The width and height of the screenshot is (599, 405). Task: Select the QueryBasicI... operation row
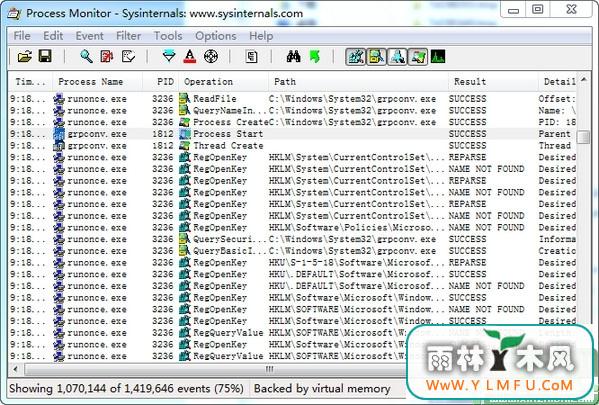pos(292,251)
